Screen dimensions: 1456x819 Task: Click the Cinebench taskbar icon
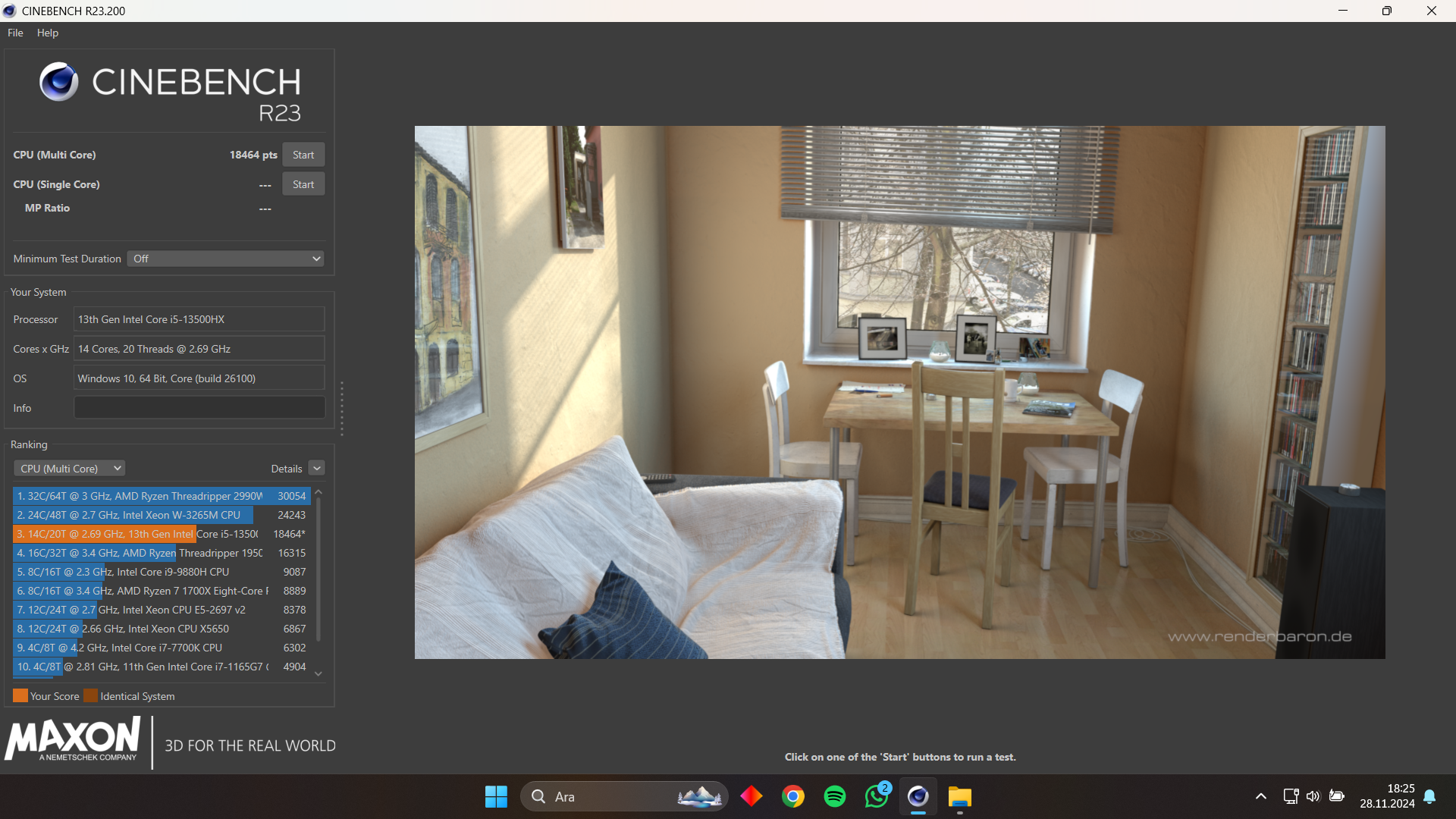pyautogui.click(x=918, y=796)
